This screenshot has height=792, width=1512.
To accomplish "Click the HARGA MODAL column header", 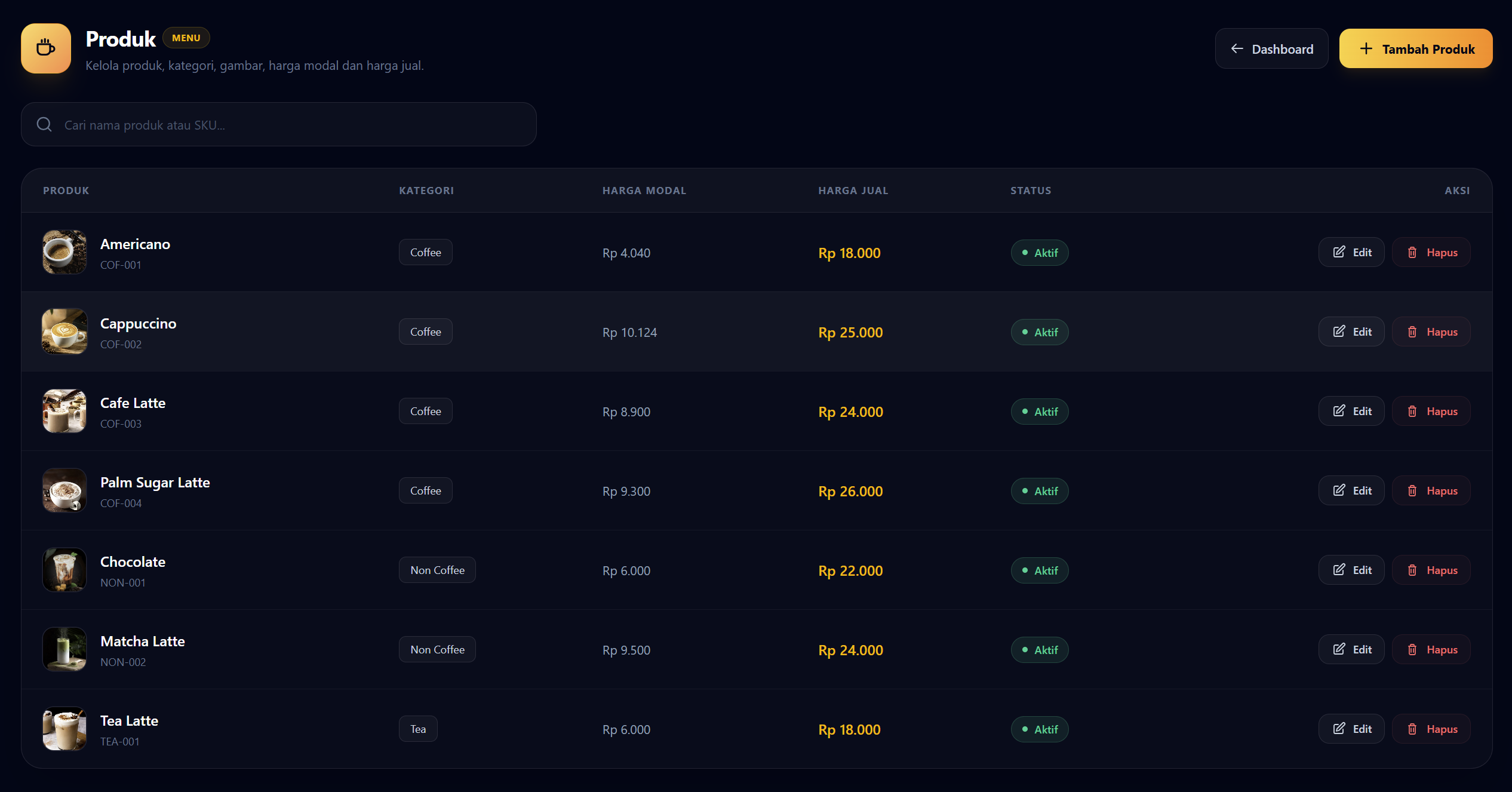I will pos(644,191).
